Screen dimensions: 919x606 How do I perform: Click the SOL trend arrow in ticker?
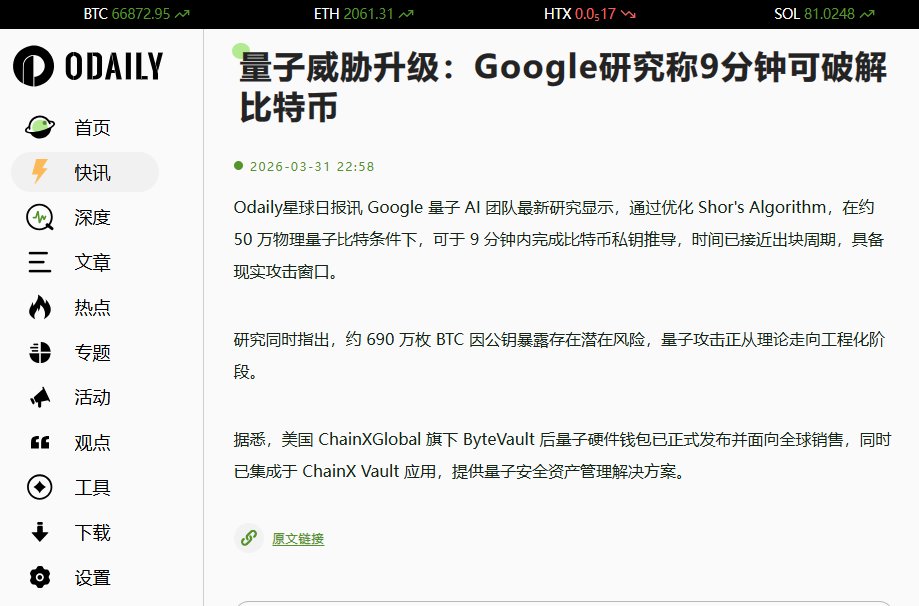(867, 14)
